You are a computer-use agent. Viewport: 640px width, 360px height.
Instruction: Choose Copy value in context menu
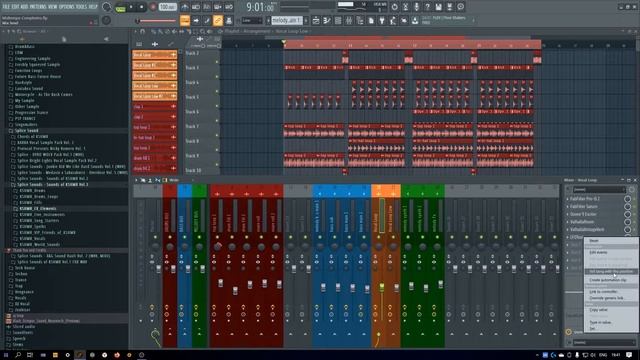[x=599, y=310]
